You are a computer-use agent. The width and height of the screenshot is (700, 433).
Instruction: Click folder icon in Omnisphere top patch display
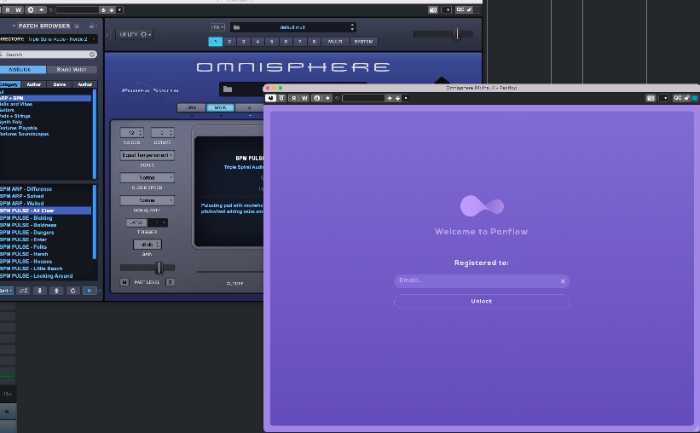point(237,27)
